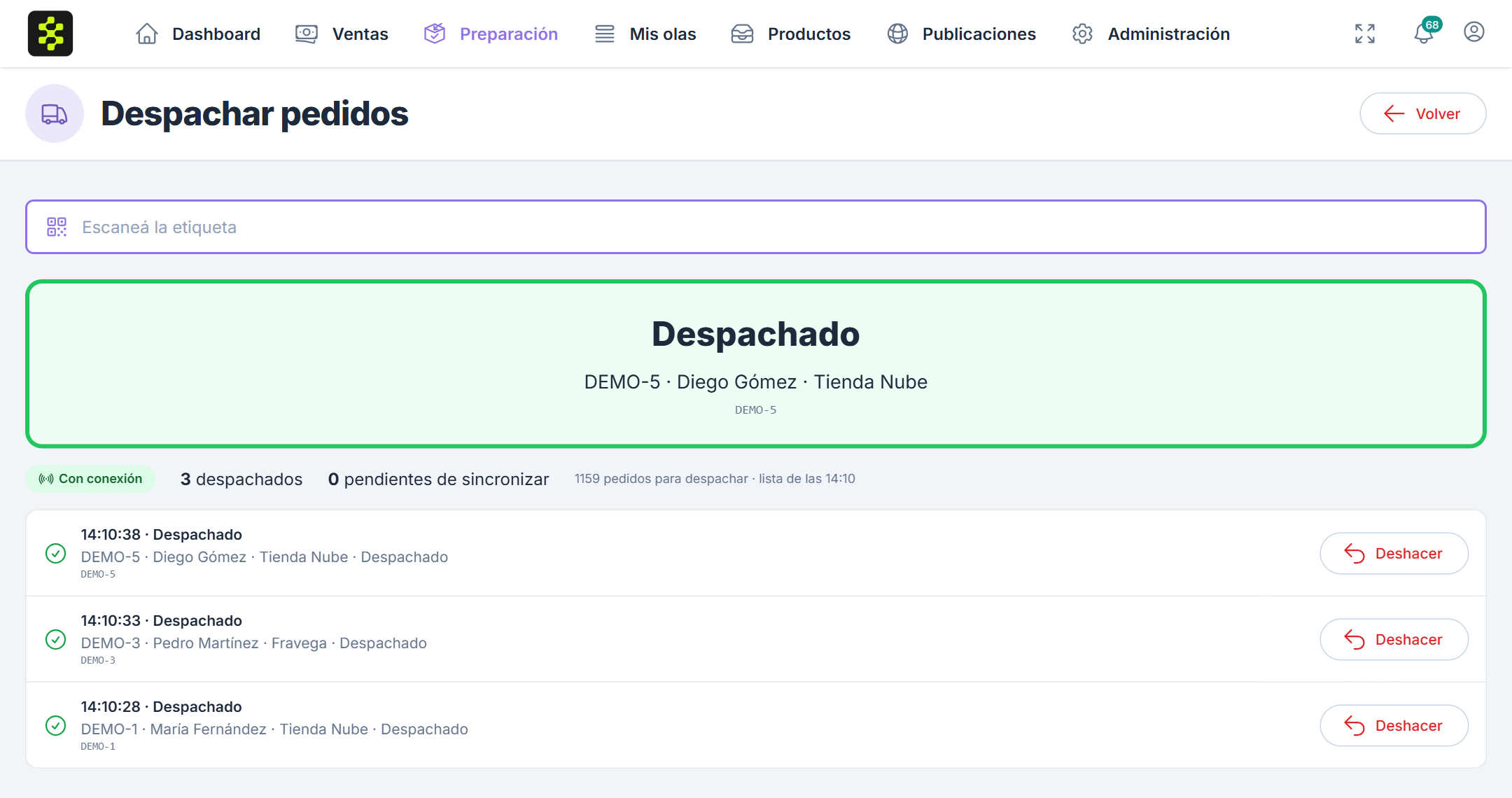The height and width of the screenshot is (798, 1512).
Task: Open user profile icon
Action: pos(1474,32)
